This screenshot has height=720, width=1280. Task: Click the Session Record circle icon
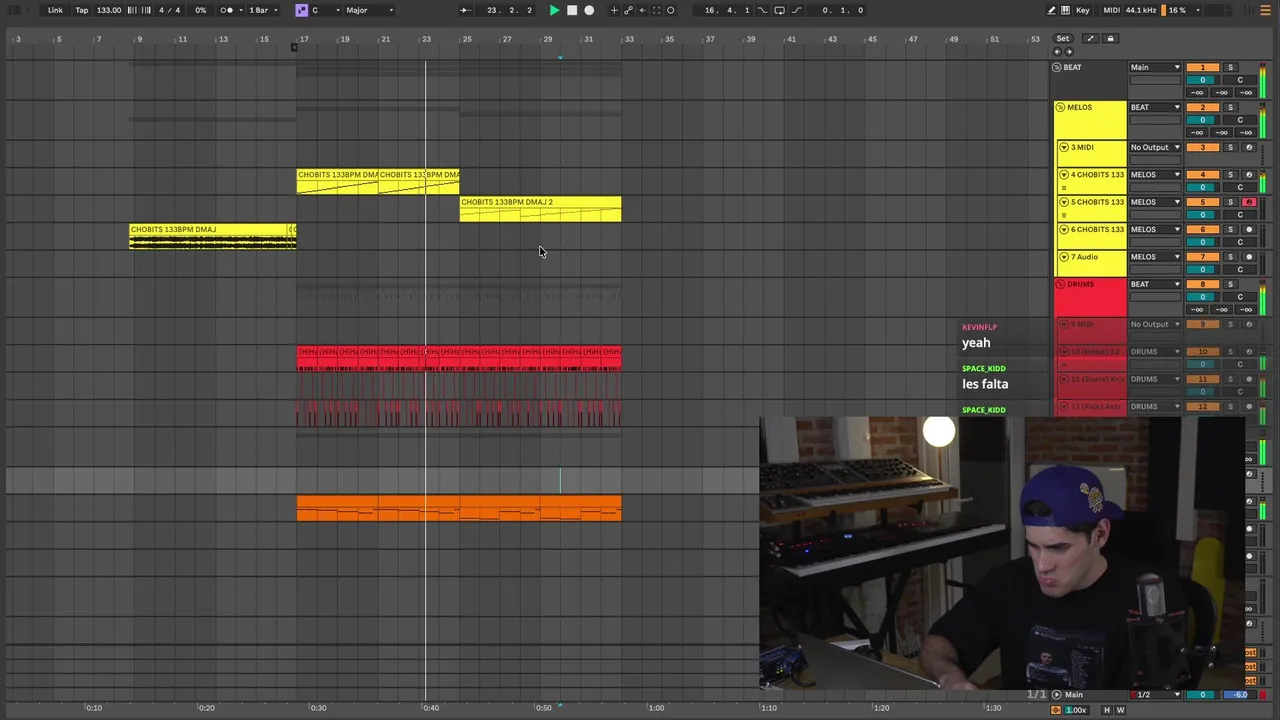pyautogui.click(x=671, y=10)
